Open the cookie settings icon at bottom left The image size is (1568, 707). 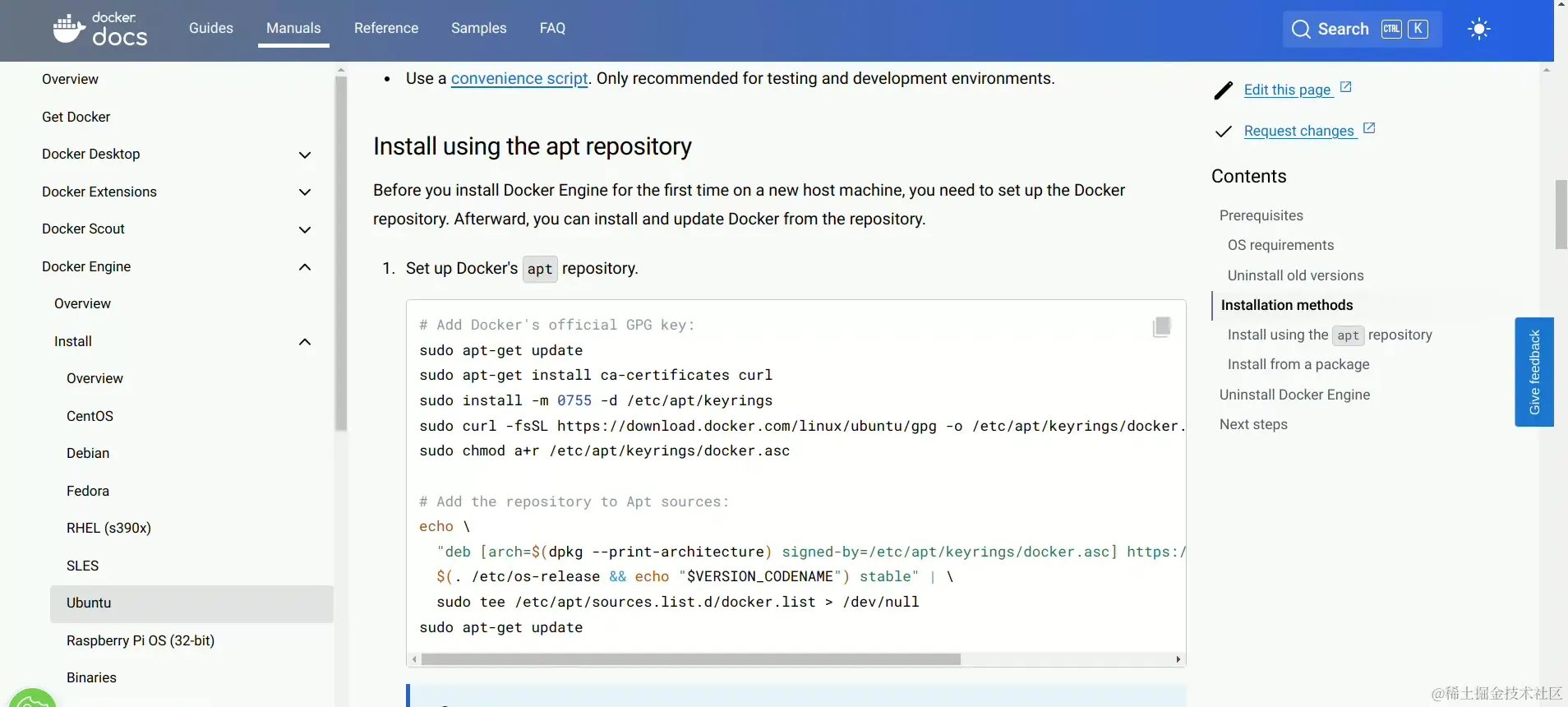(x=32, y=698)
